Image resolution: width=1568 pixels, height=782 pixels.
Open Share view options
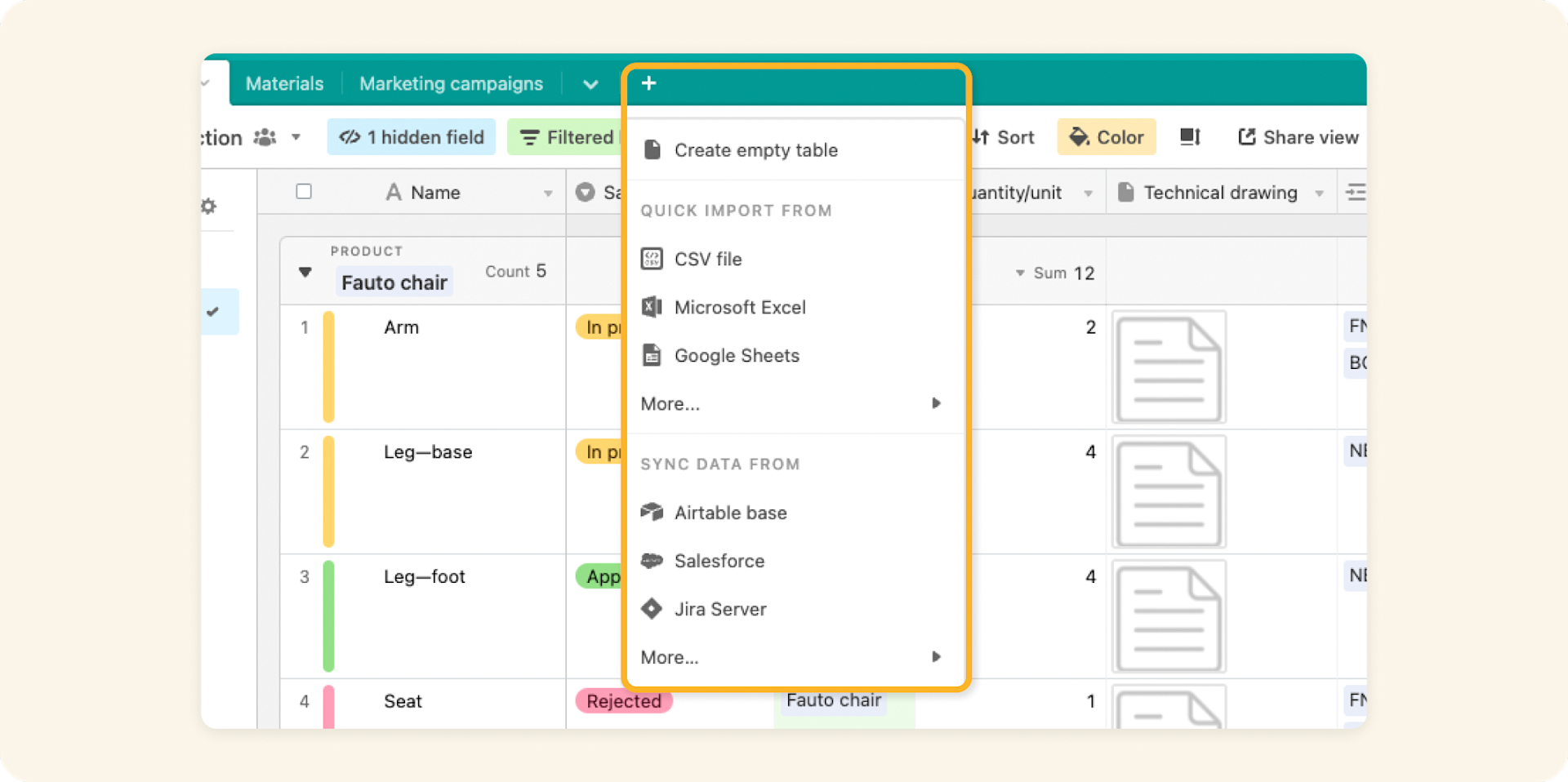[x=1297, y=136]
